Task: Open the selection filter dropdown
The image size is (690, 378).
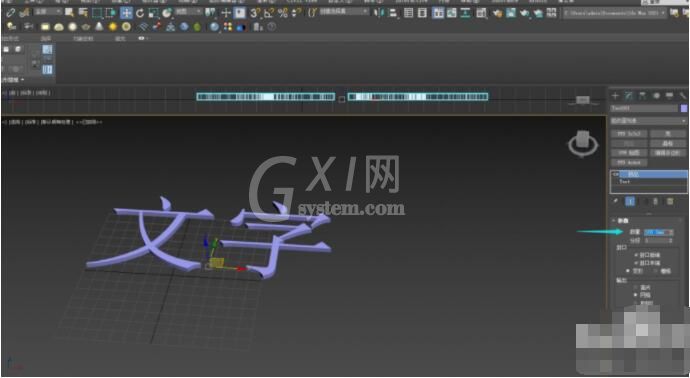Action: click(48, 11)
